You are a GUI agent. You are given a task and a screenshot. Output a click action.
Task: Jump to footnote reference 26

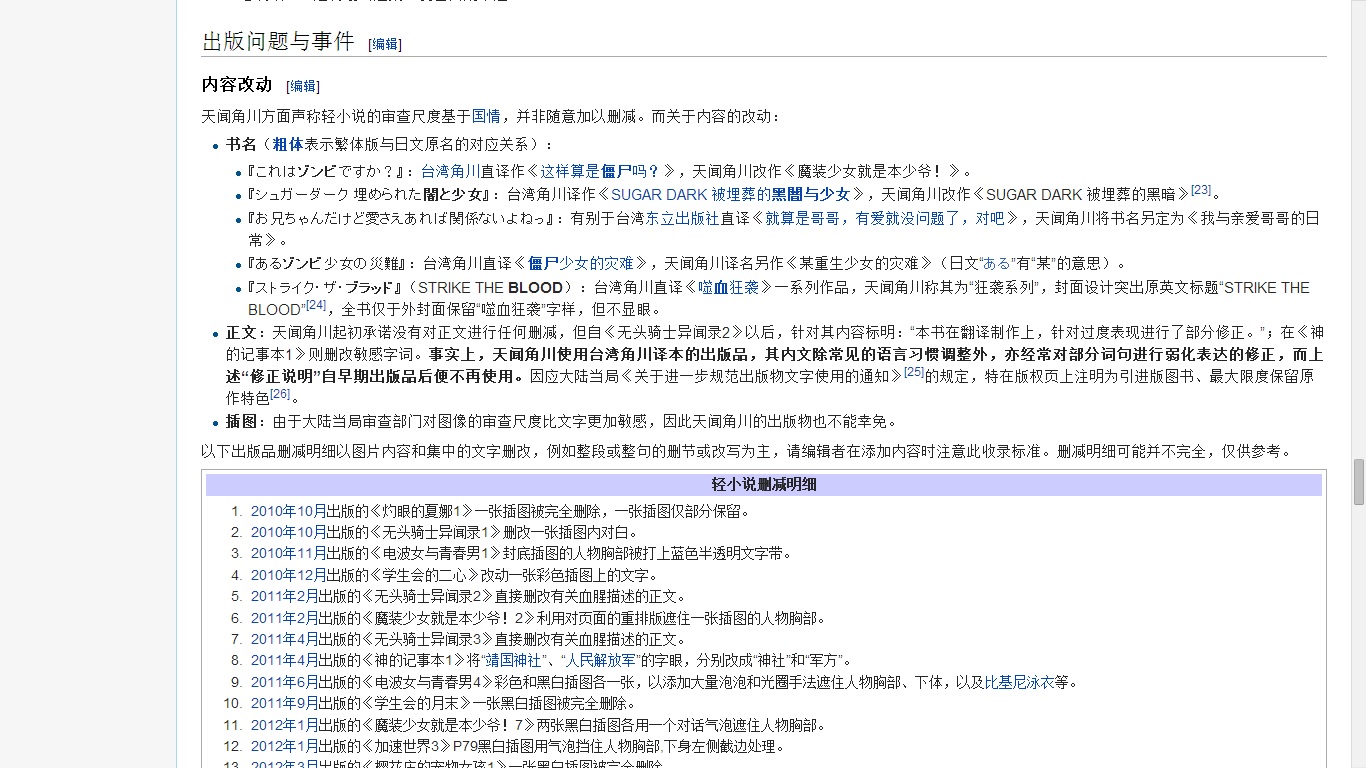pyautogui.click(x=280, y=394)
